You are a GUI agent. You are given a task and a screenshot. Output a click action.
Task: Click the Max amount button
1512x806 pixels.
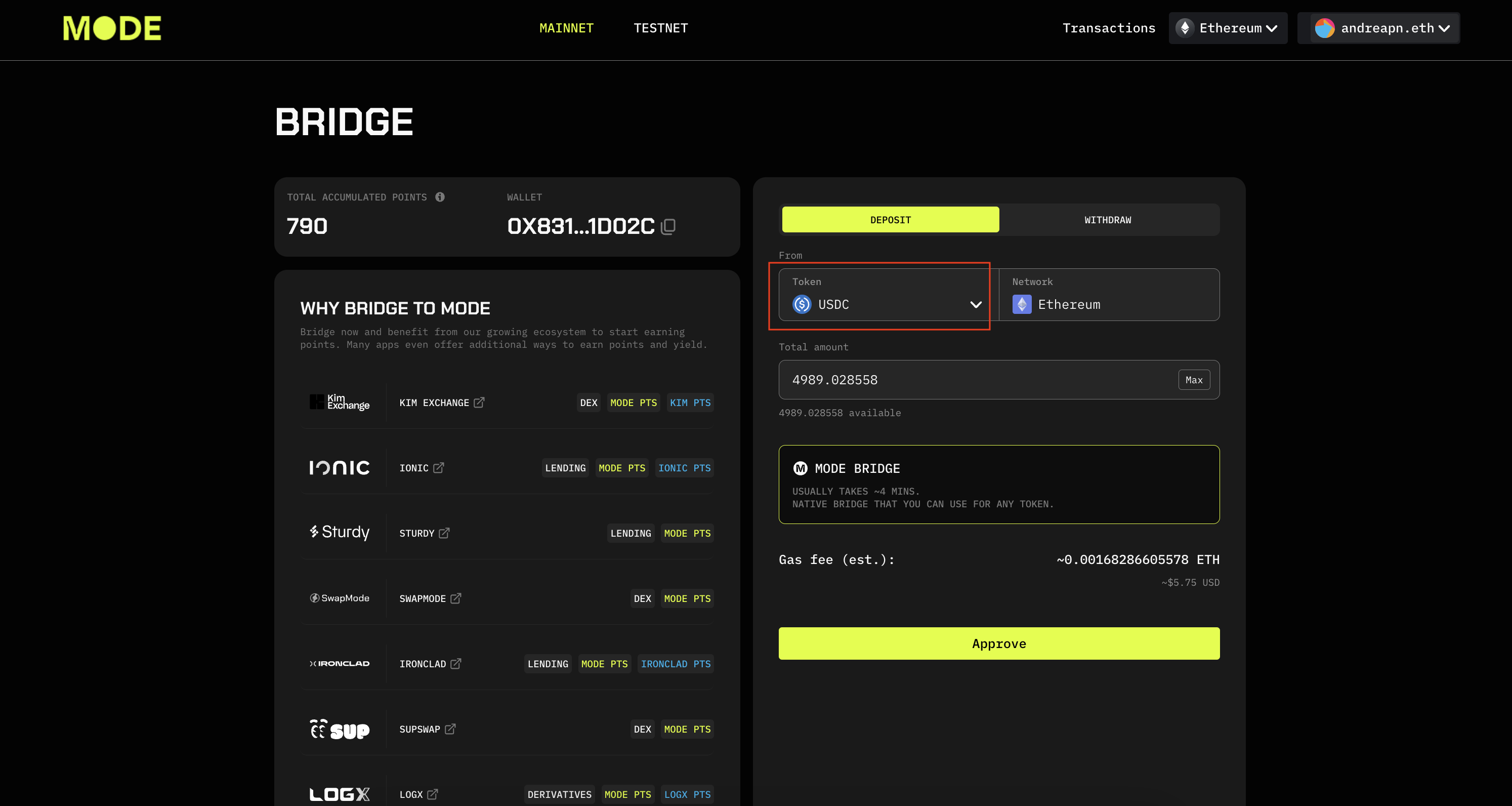pyautogui.click(x=1194, y=380)
